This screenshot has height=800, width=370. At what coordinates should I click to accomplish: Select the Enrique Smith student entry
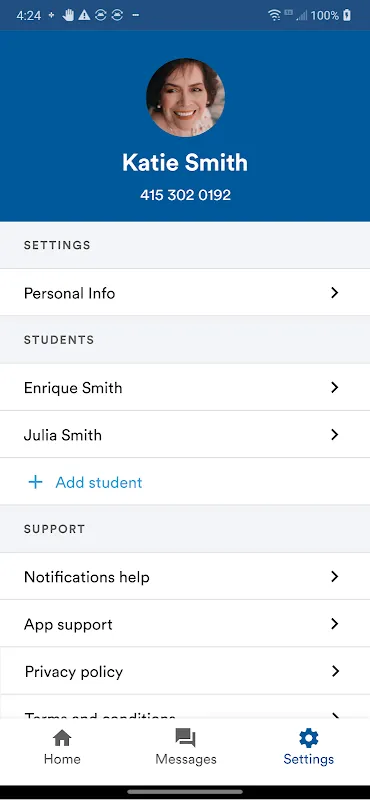point(185,387)
